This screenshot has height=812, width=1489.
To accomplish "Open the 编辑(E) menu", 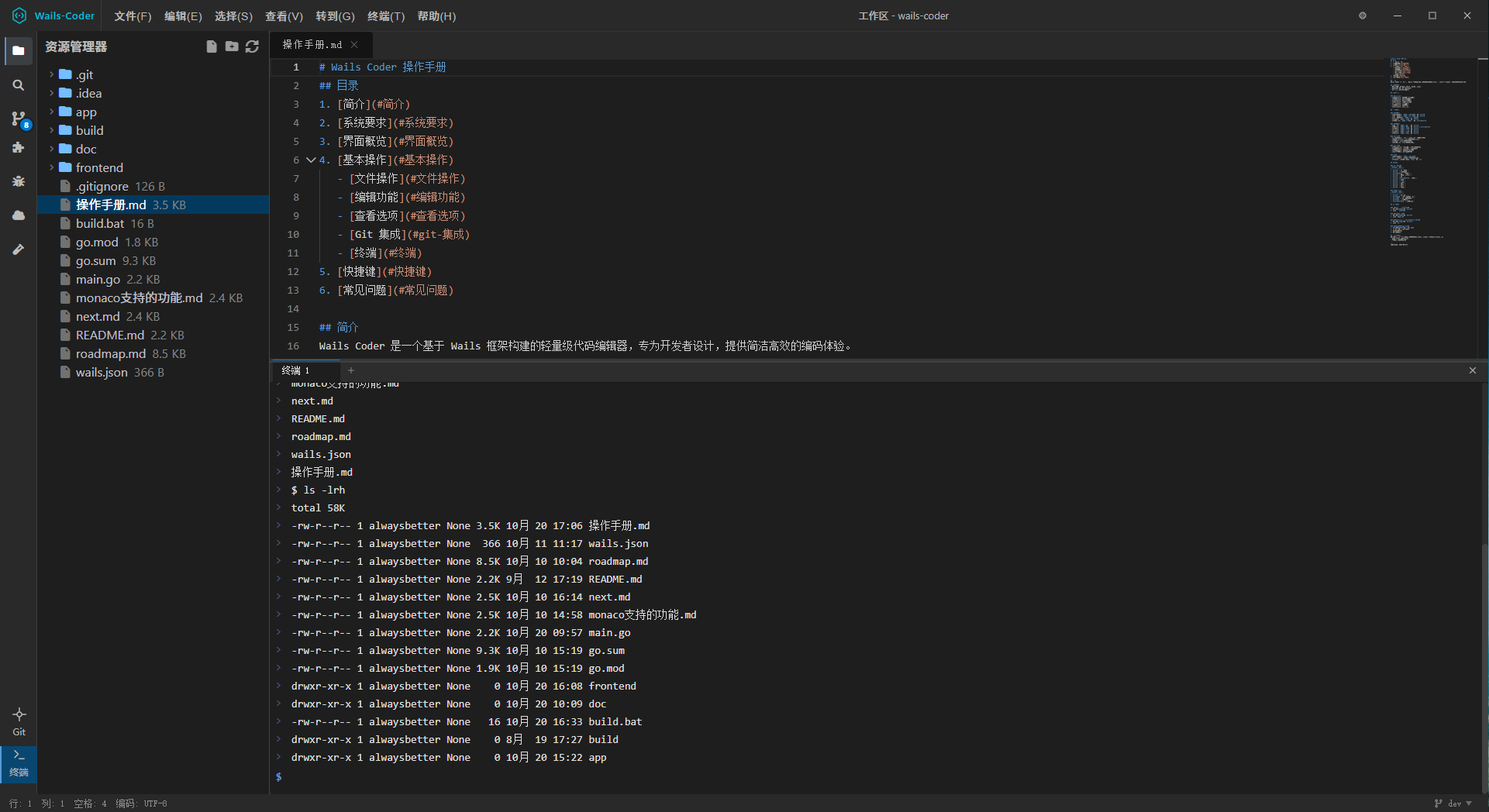I will [183, 16].
